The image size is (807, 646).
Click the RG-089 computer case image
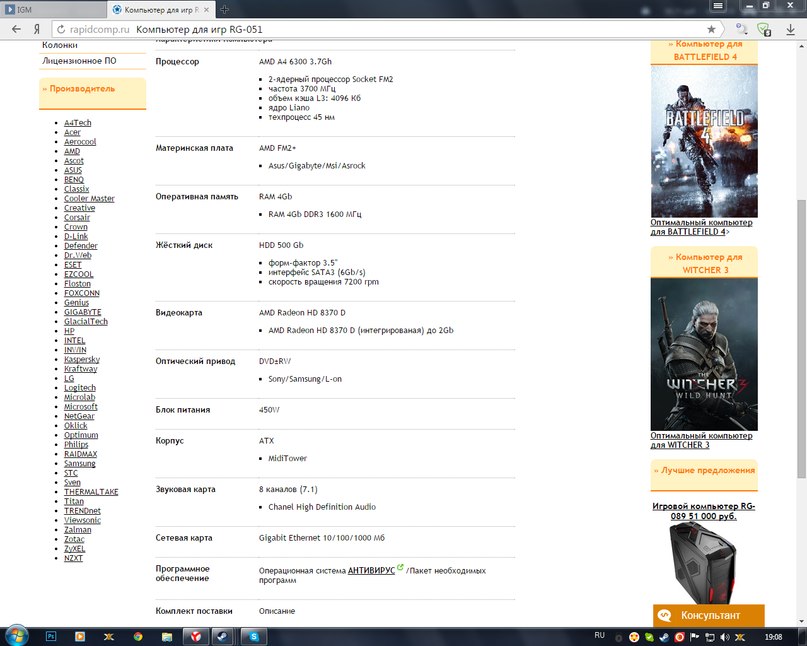pos(703,562)
